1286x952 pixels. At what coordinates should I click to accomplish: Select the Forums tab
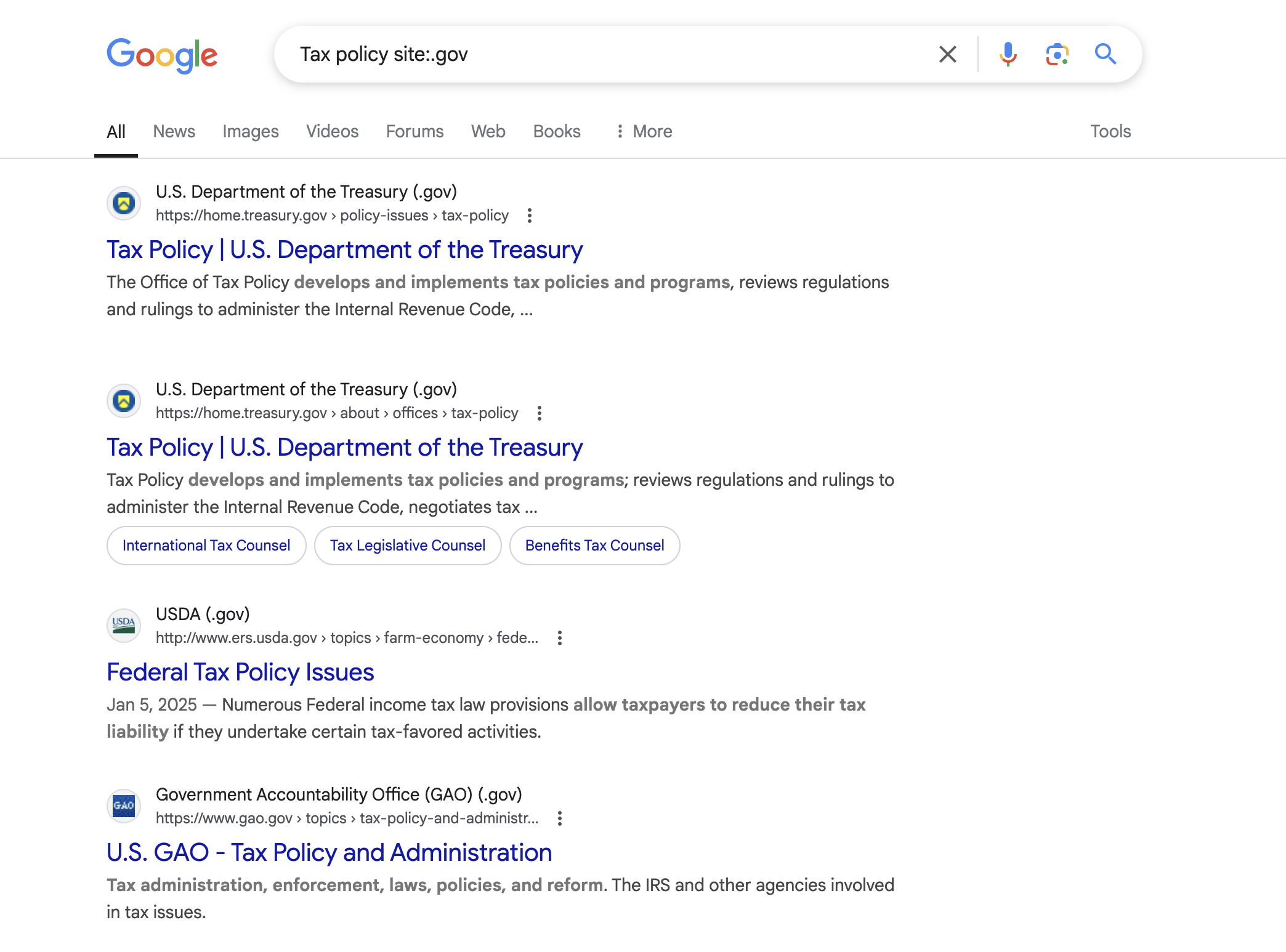pos(415,131)
